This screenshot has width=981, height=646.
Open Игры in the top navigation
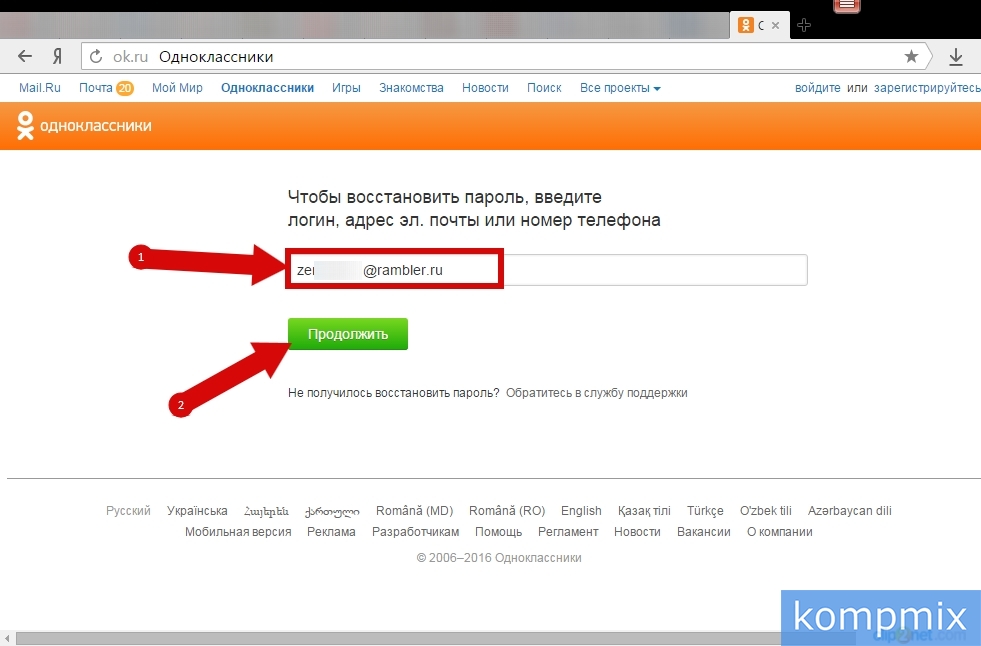coord(346,88)
